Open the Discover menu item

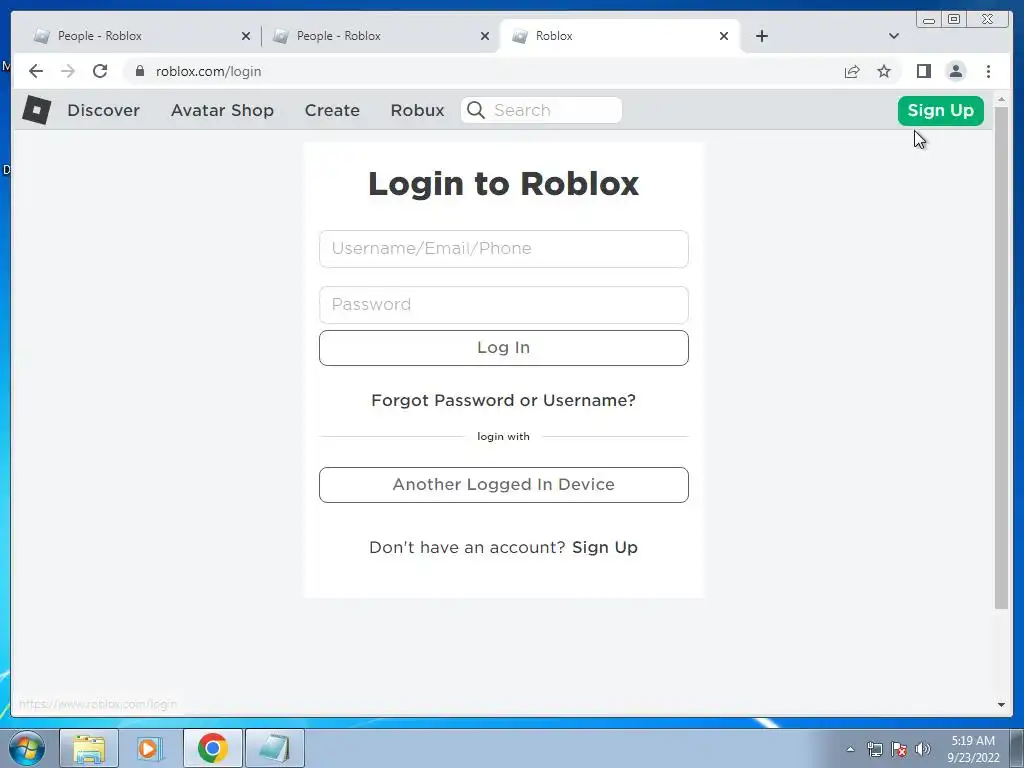104,110
